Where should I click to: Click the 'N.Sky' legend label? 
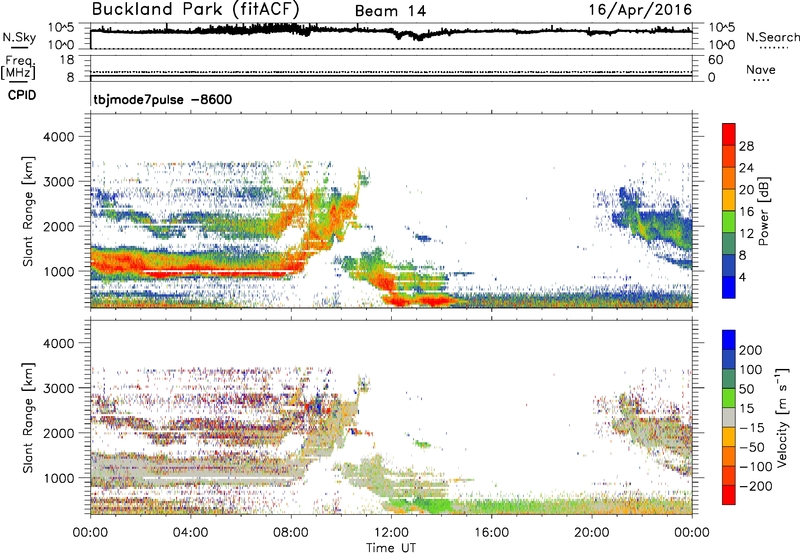[x=19, y=37]
